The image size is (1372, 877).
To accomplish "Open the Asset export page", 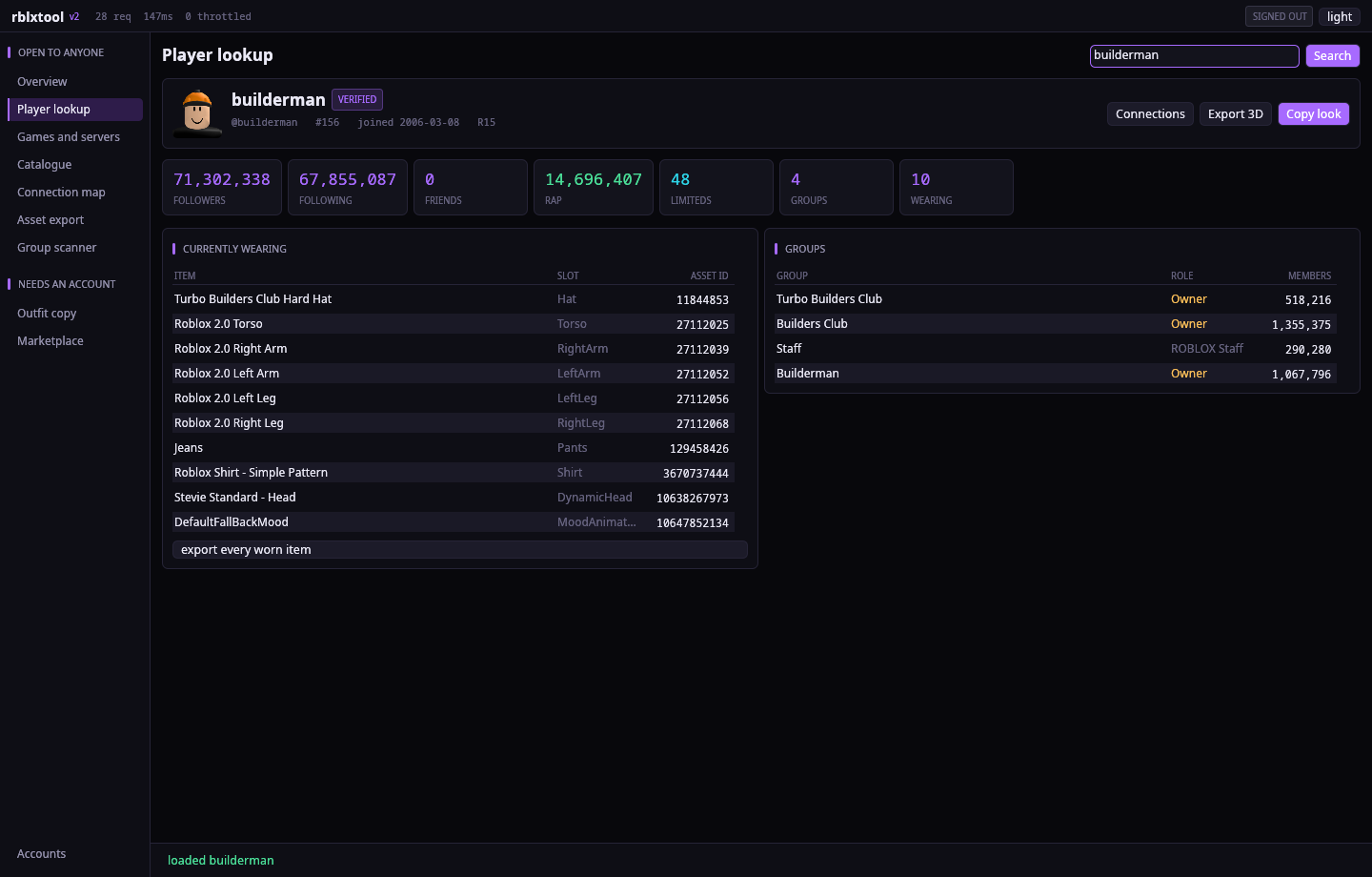I will (75, 220).
